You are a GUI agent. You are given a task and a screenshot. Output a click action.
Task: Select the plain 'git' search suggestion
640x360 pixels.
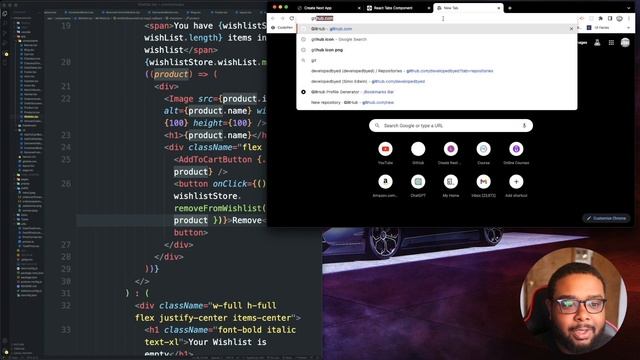point(437,60)
